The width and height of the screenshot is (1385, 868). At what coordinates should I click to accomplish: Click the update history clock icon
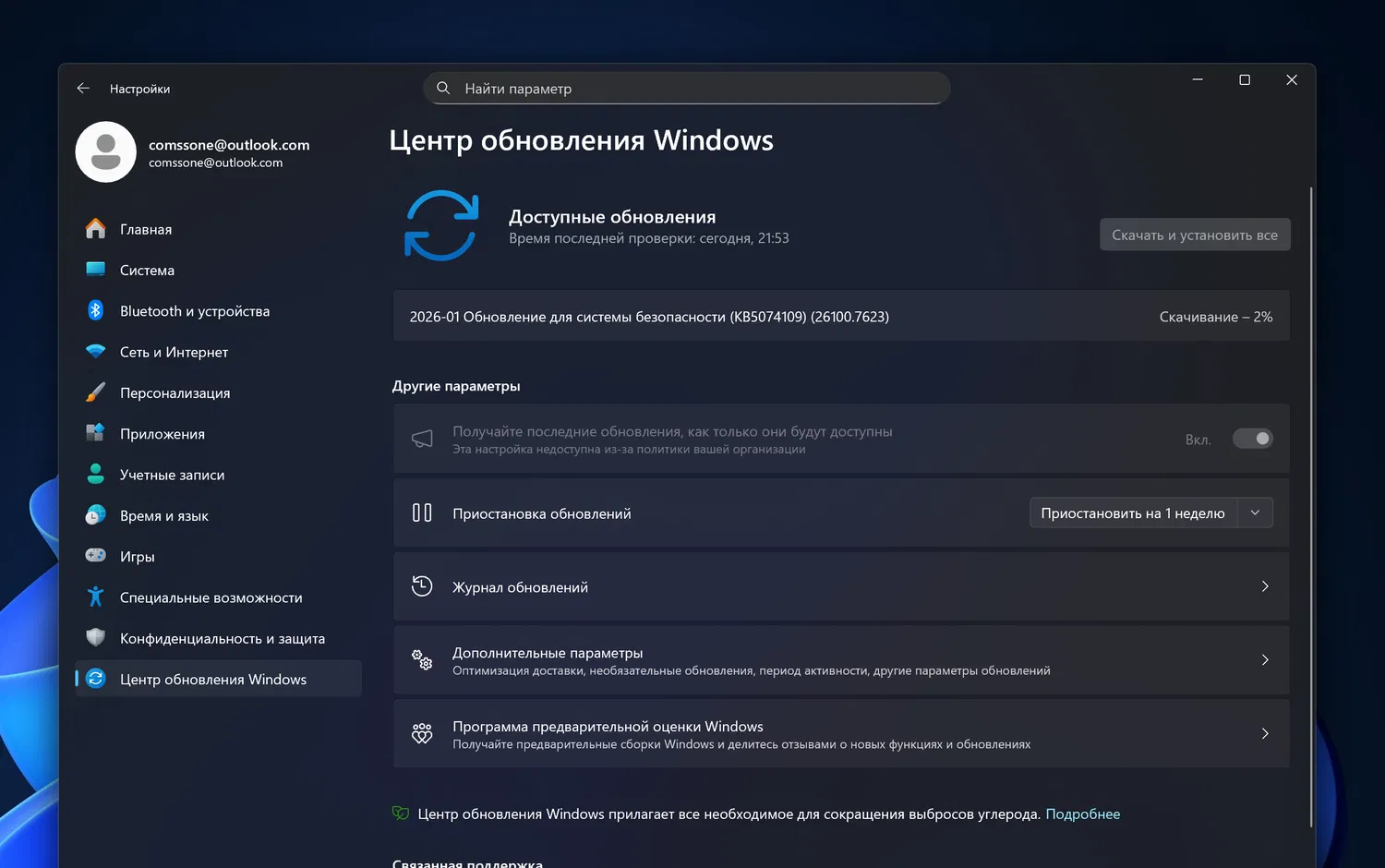422,586
